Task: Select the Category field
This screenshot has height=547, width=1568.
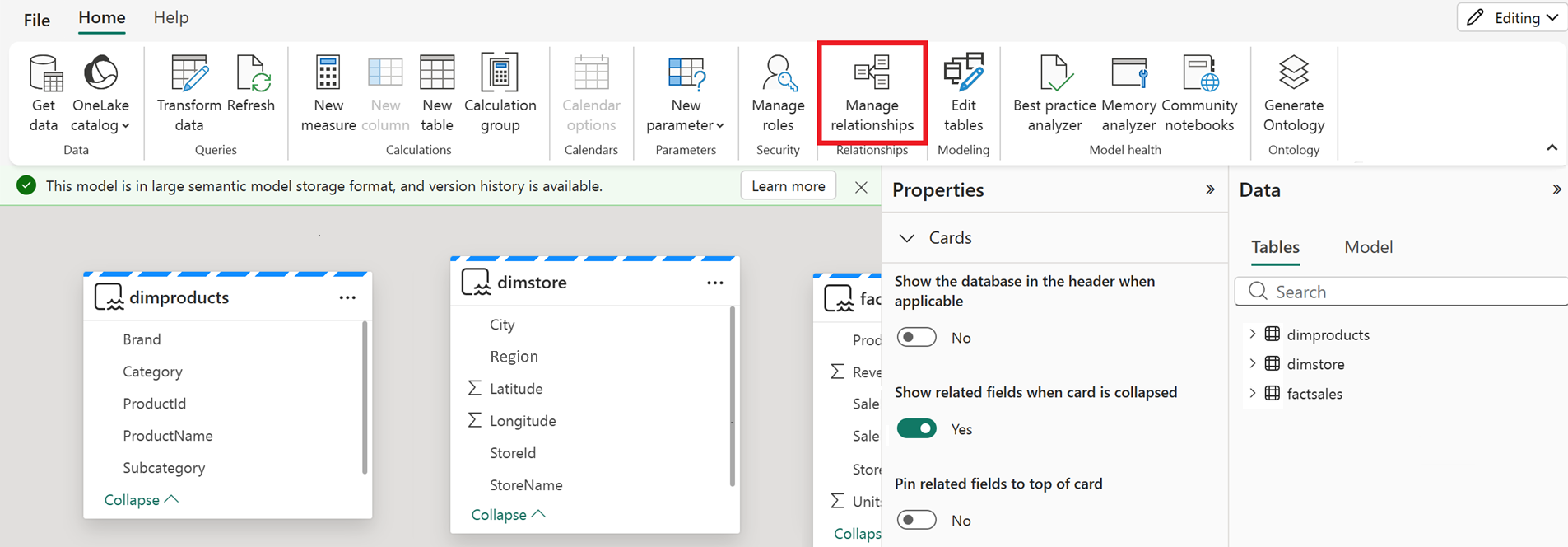Action: click(x=152, y=372)
